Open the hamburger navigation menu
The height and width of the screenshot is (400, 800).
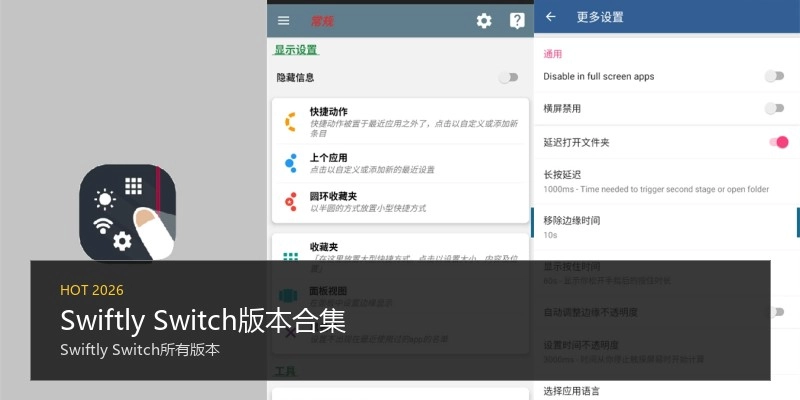coord(283,20)
